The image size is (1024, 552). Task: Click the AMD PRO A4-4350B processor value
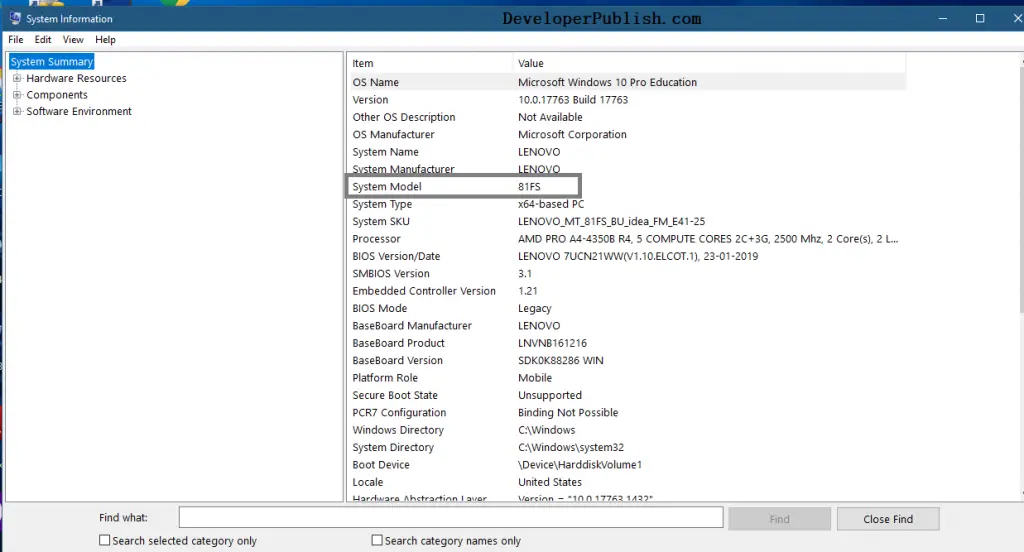pos(708,239)
